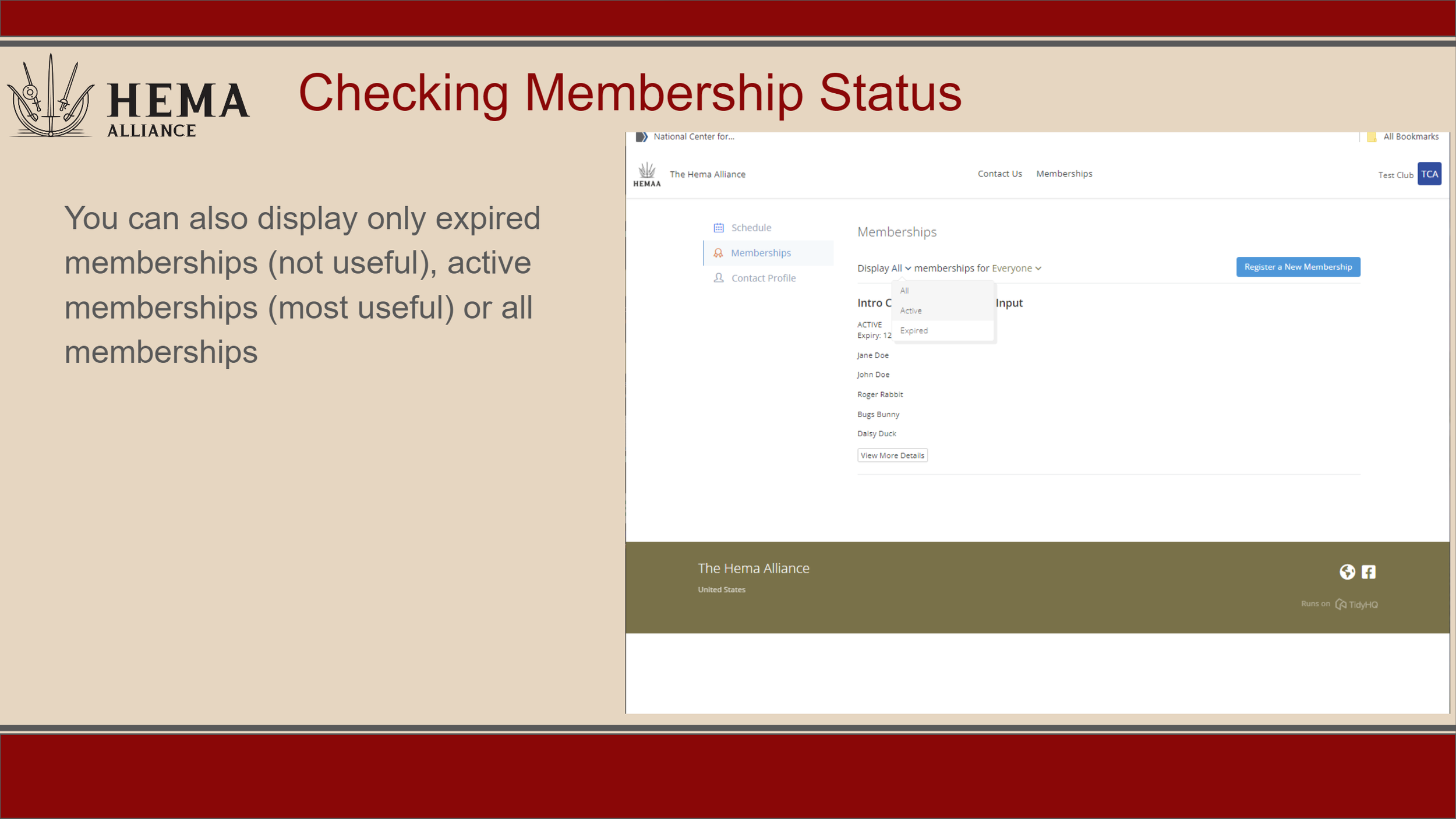Open the Facebook icon in footer
Viewport: 1456px width, 819px height.
click(1369, 571)
